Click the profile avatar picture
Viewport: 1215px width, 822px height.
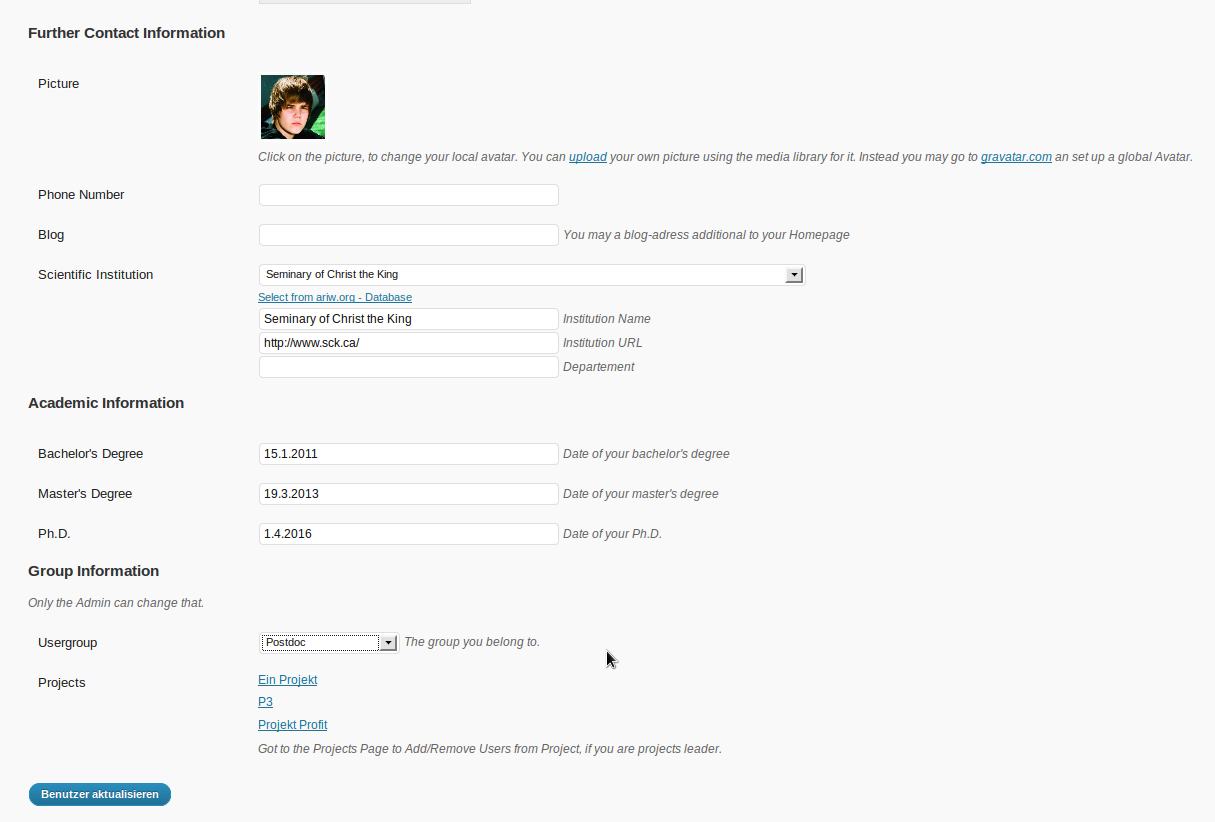pos(293,107)
